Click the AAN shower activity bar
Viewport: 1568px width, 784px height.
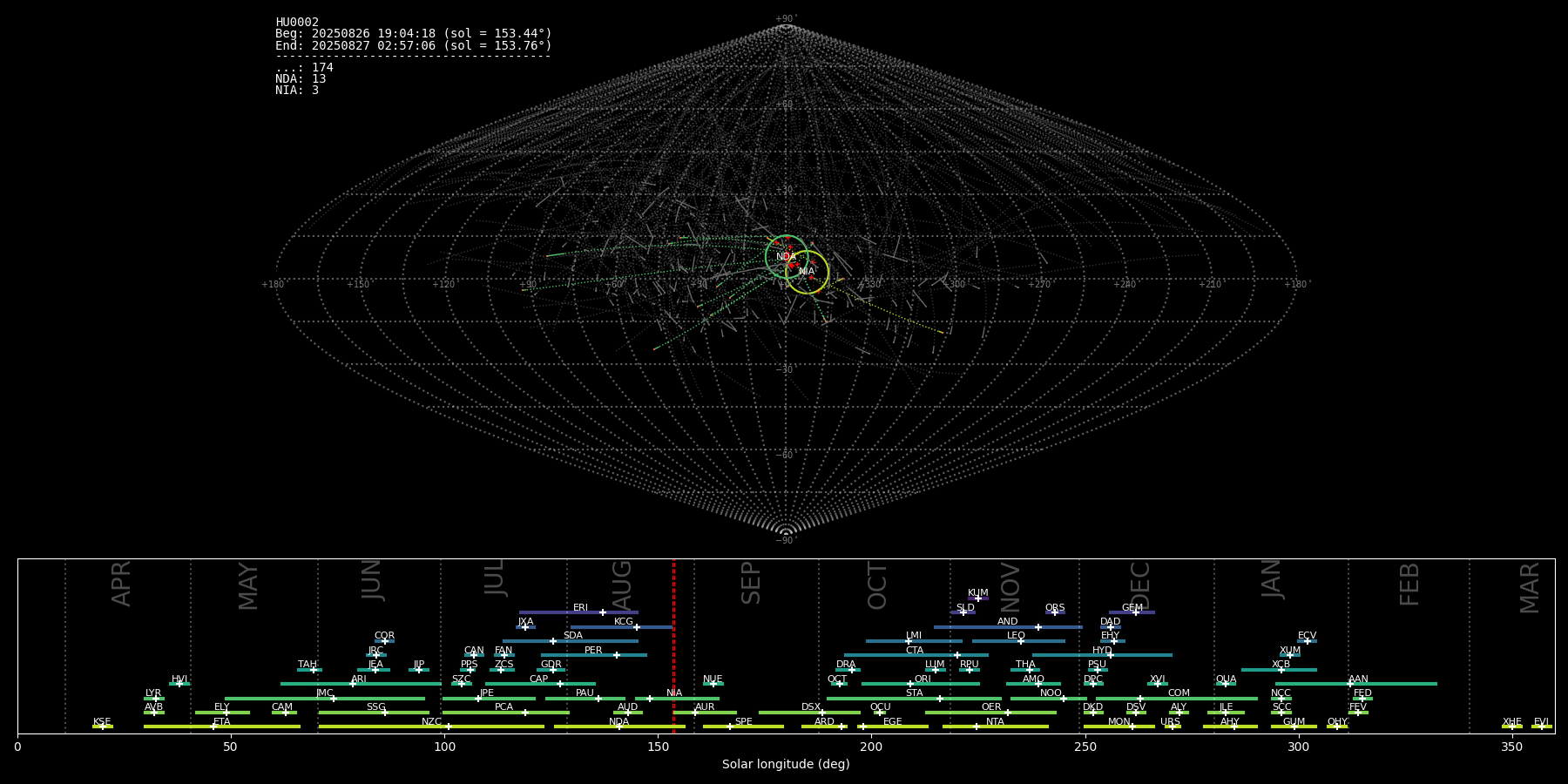tap(1356, 684)
